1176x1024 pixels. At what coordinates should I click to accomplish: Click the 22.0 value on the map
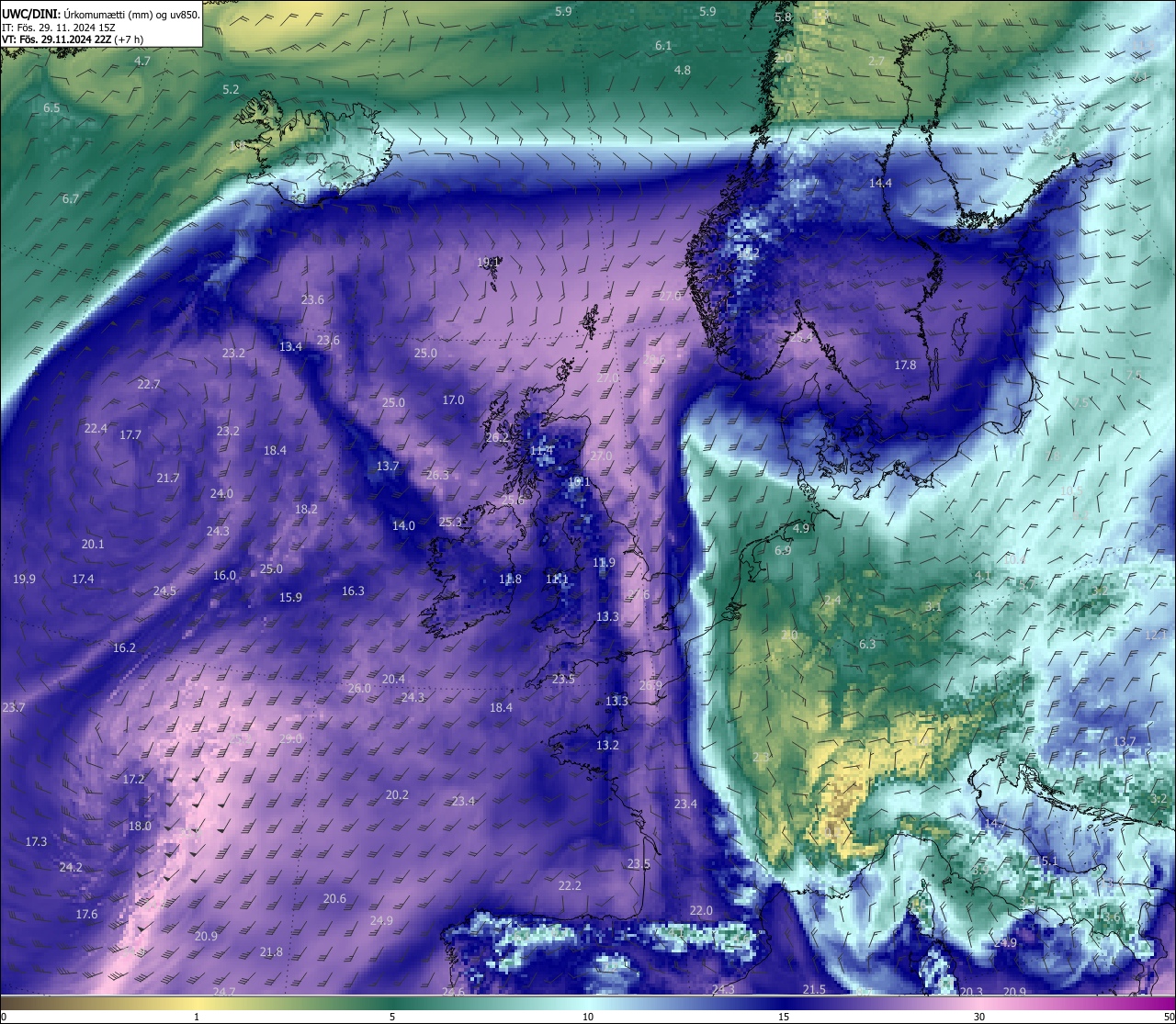tap(701, 911)
